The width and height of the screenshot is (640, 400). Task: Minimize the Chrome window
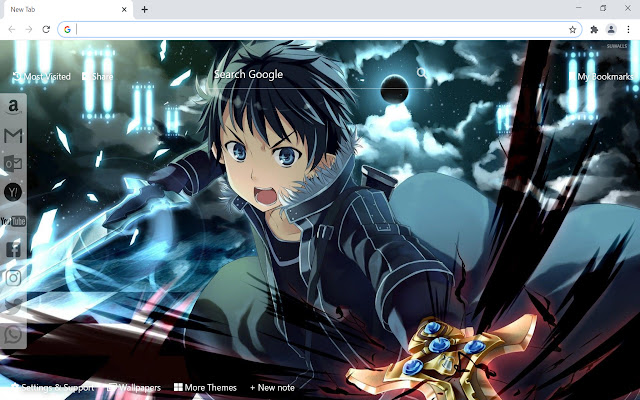579,8
